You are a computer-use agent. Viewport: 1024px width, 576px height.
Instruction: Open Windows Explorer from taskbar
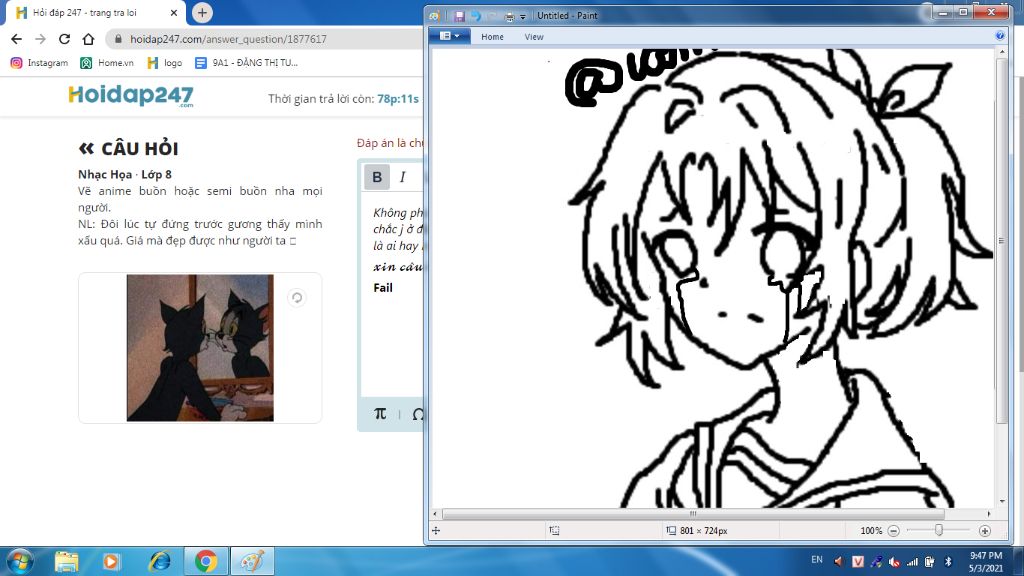point(67,562)
